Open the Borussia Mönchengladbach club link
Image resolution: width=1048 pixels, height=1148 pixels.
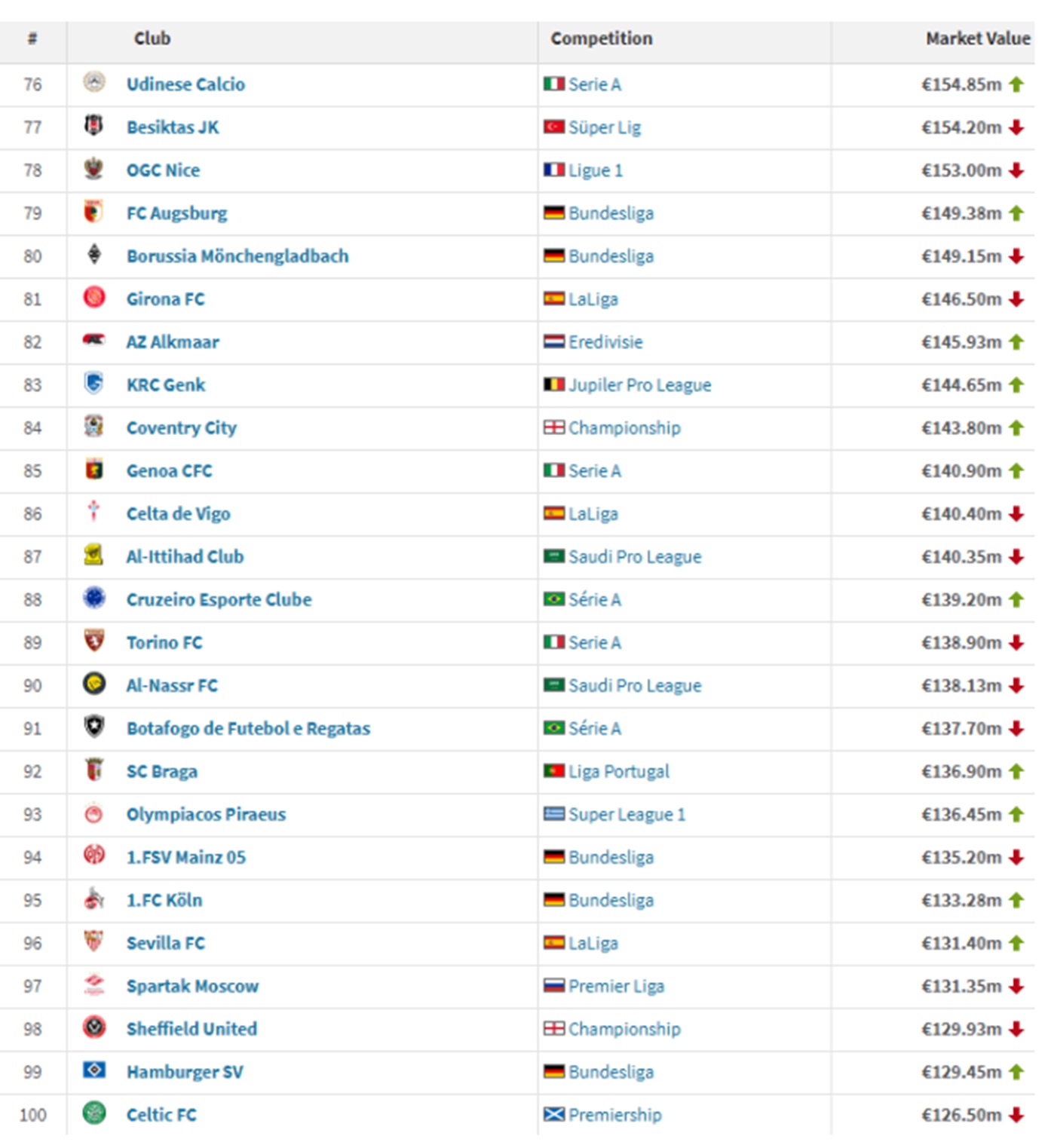pyautogui.click(x=237, y=256)
